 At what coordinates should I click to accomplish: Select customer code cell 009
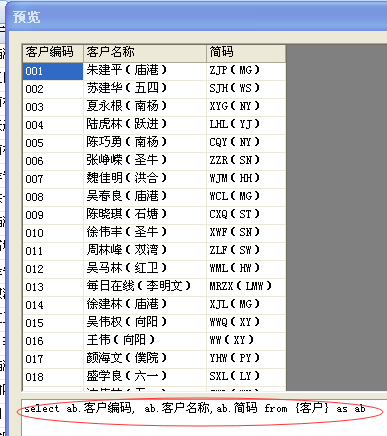[53, 215]
